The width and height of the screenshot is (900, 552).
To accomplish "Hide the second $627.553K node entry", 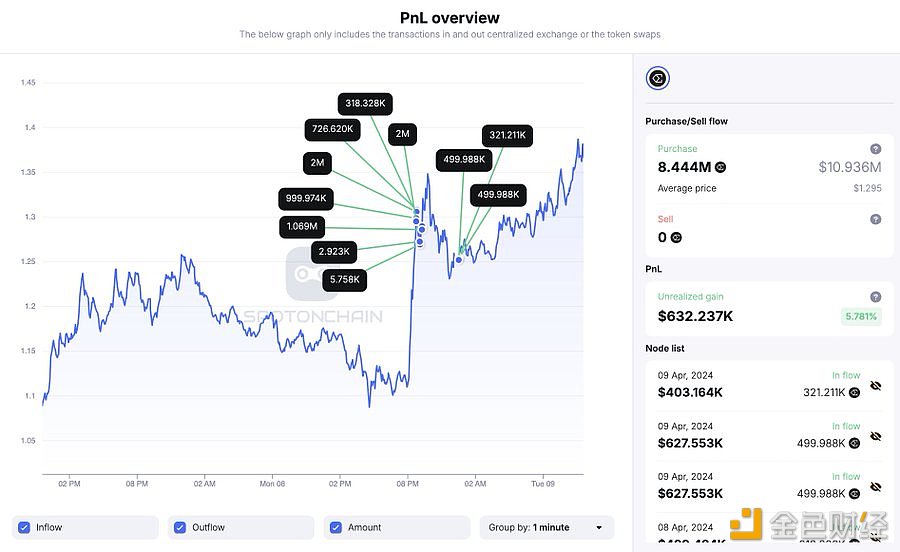I will [876, 487].
